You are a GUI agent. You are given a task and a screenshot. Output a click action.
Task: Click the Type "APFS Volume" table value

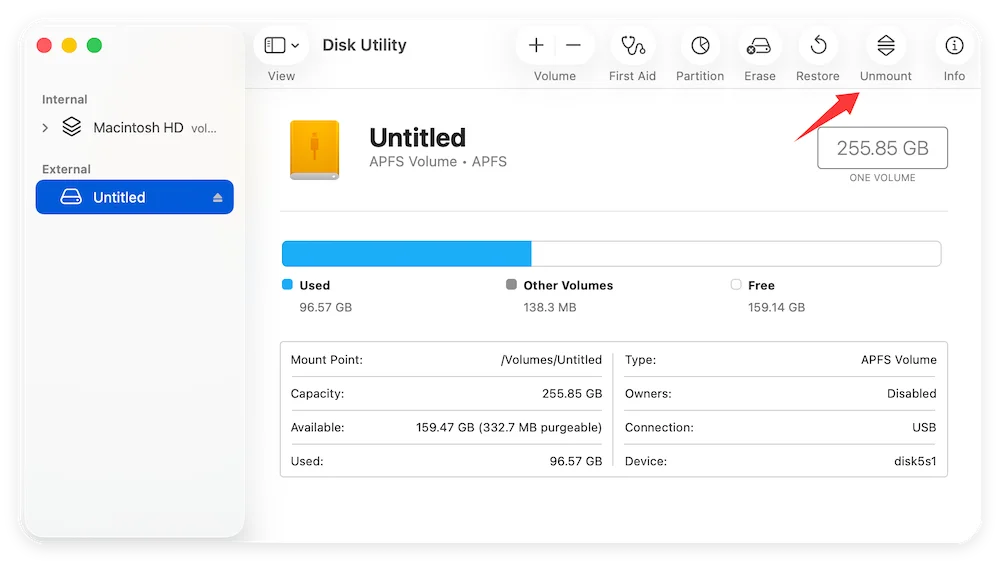[899, 360]
